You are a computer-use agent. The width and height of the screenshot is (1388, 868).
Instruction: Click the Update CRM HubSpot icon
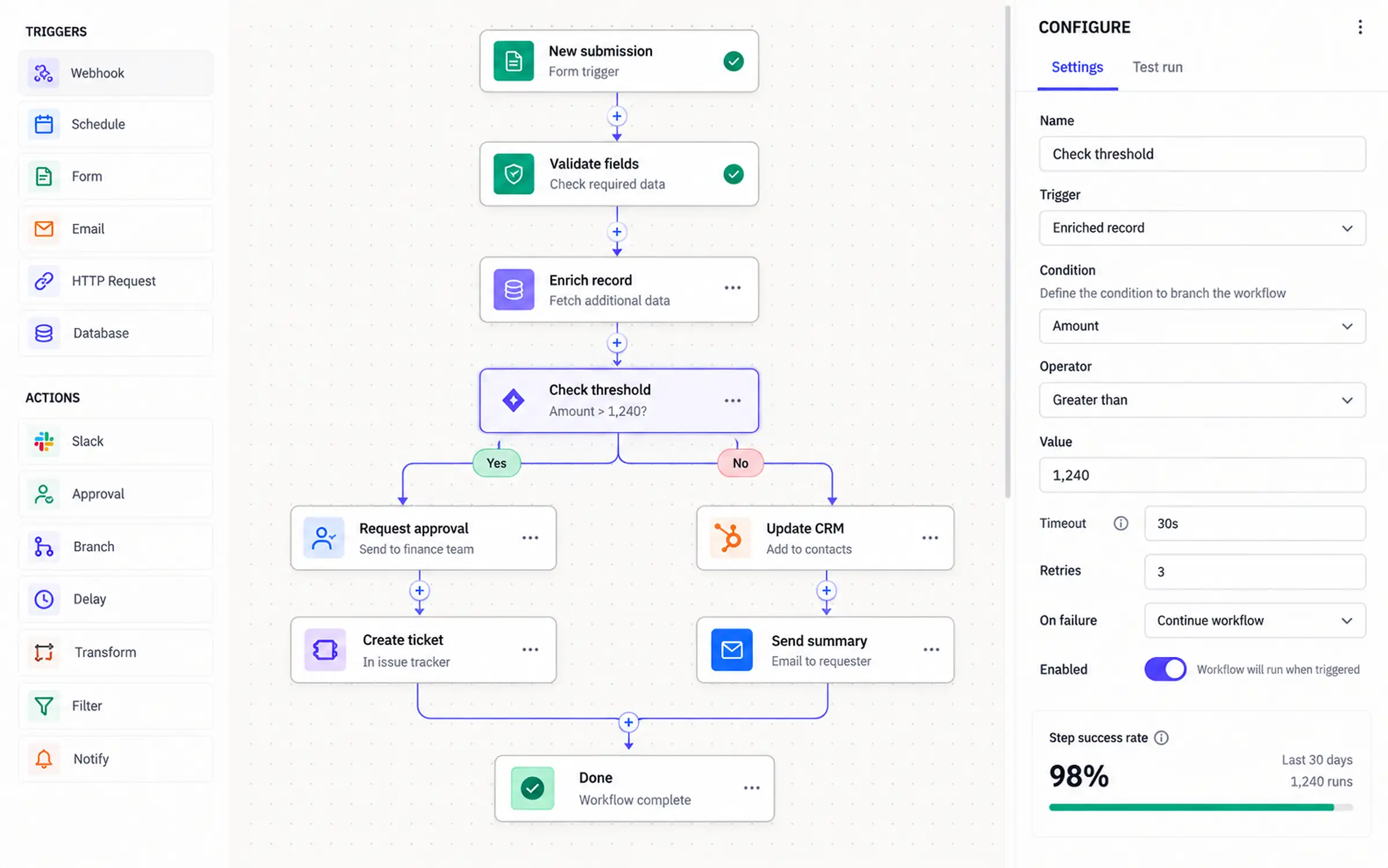click(x=730, y=538)
